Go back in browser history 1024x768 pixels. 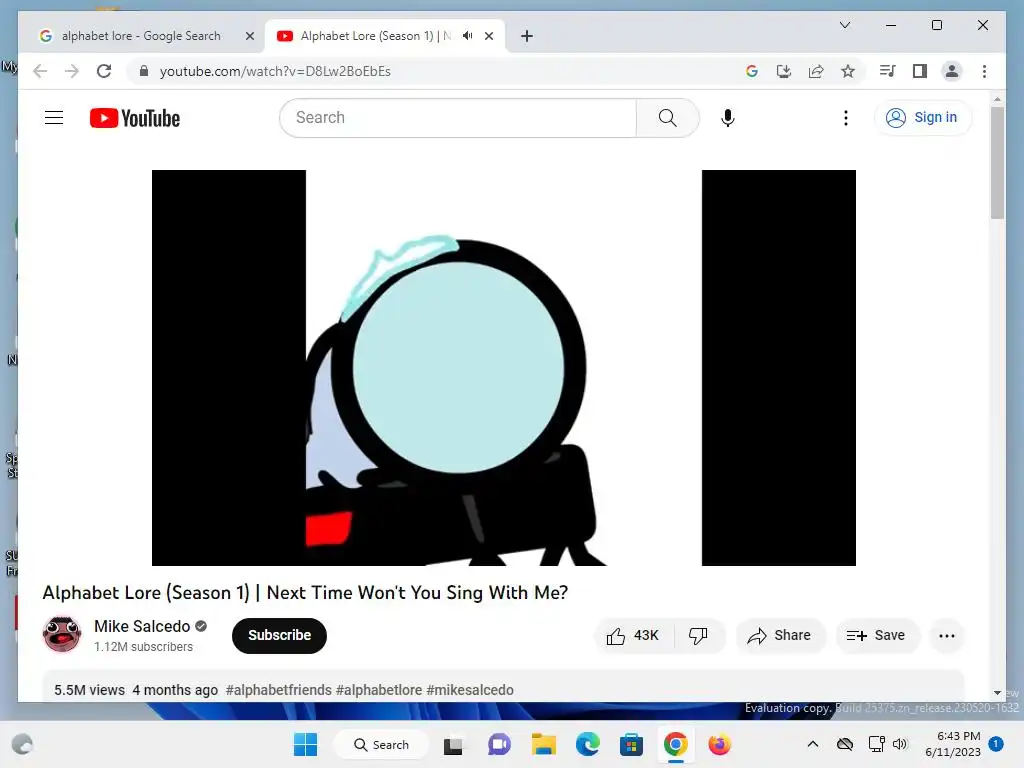coord(40,71)
